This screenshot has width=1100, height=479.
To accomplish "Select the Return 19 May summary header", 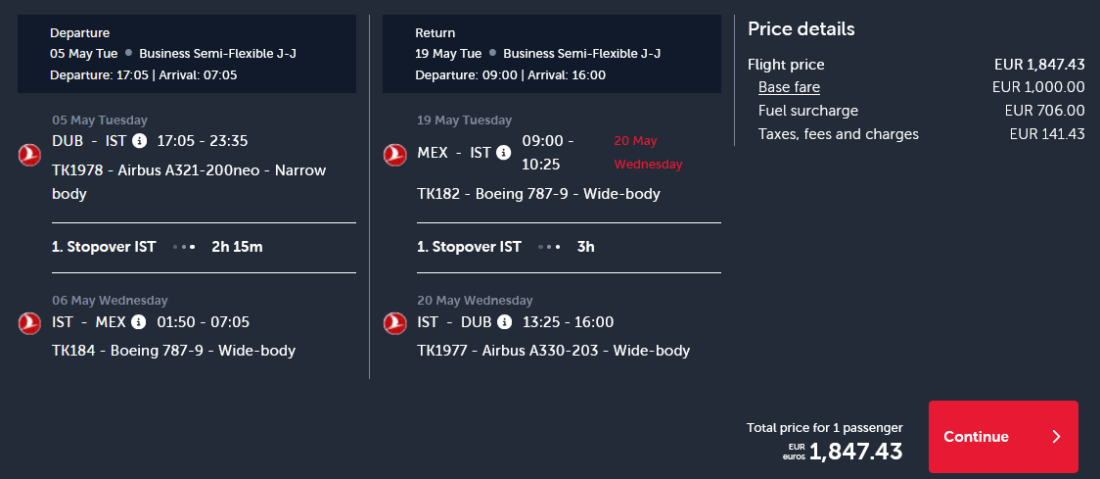I will coord(551,53).
